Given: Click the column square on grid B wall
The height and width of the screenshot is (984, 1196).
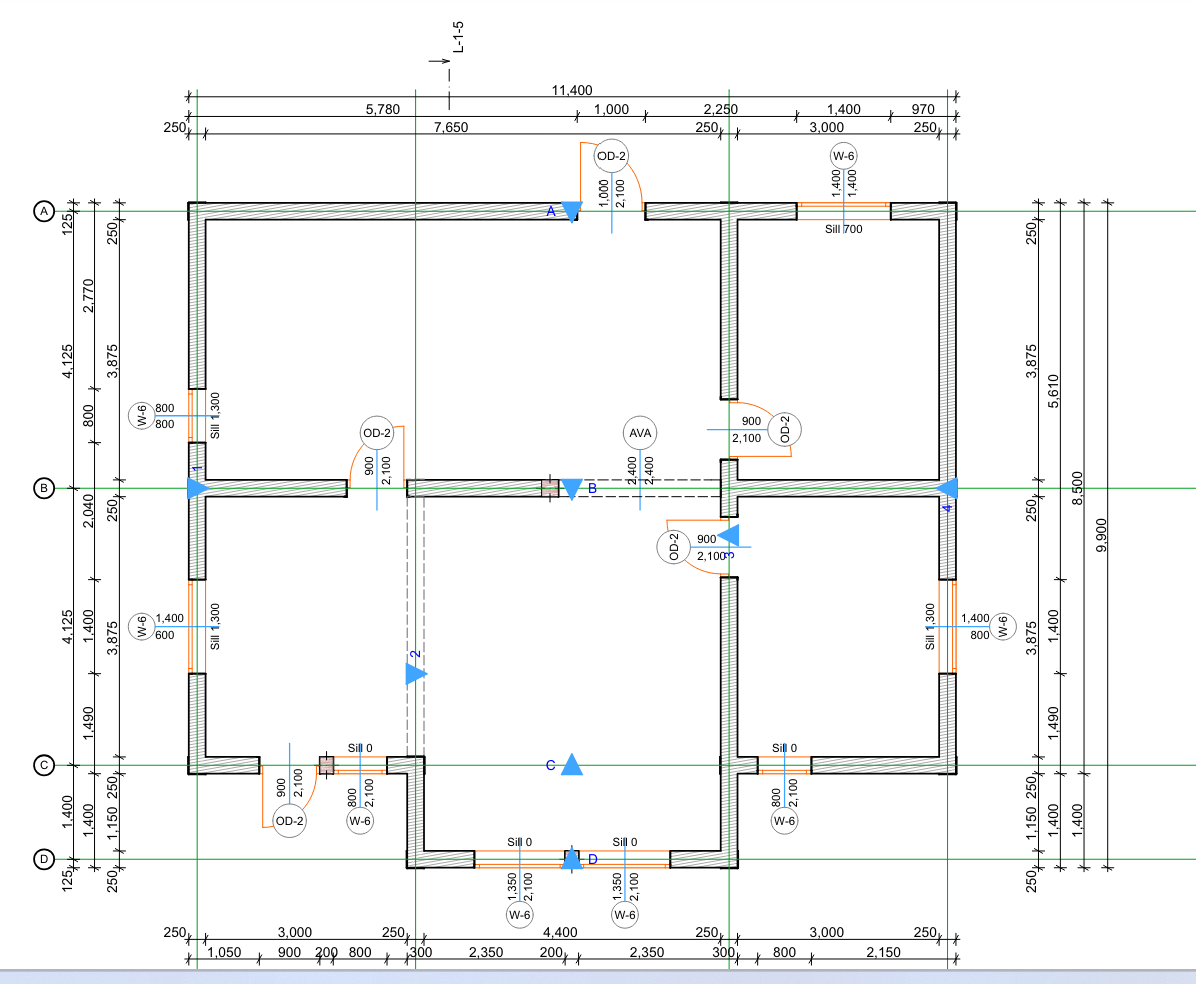Looking at the screenshot, I should (x=550, y=488).
